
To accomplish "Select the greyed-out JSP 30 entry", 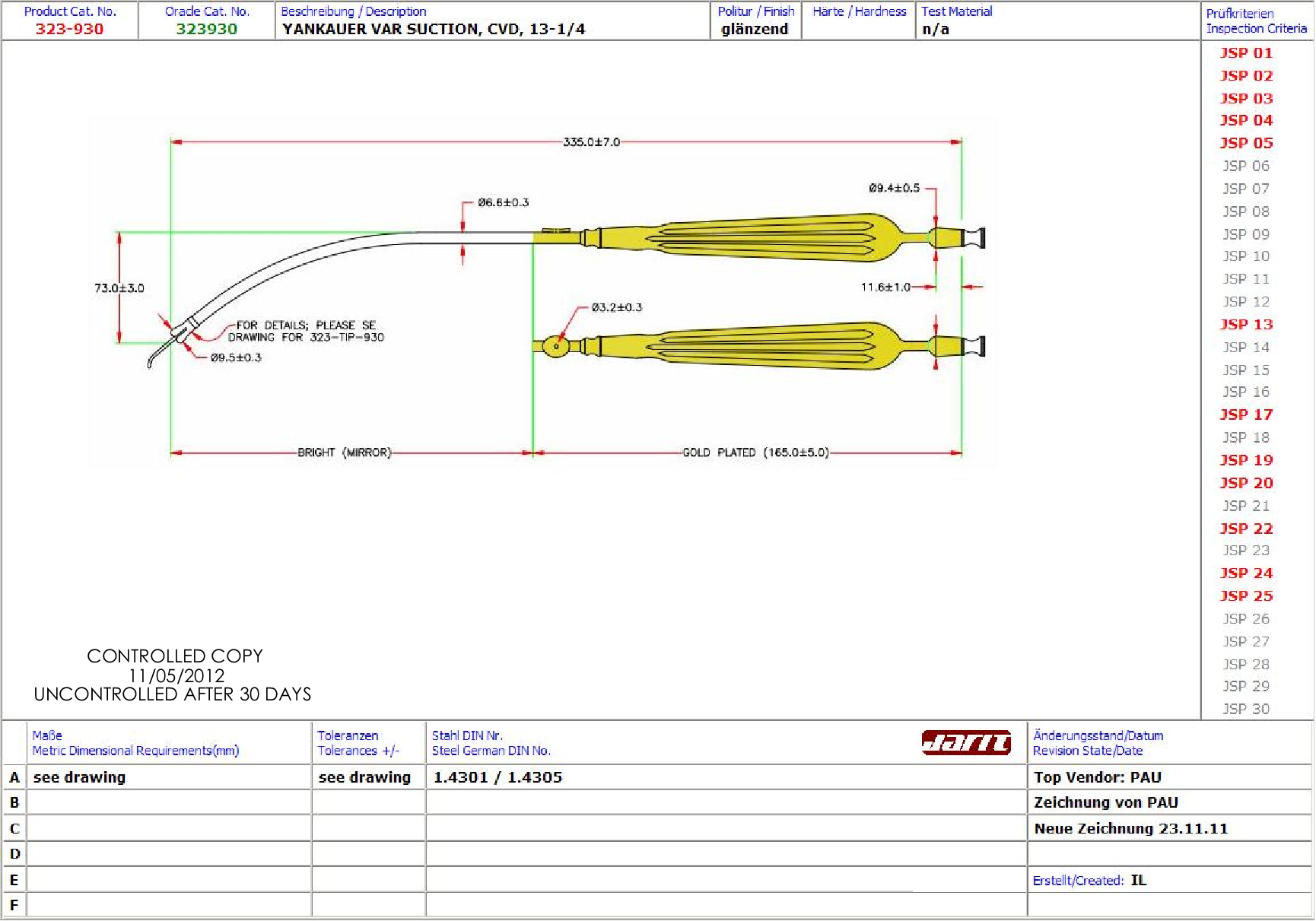I will 1246,709.
